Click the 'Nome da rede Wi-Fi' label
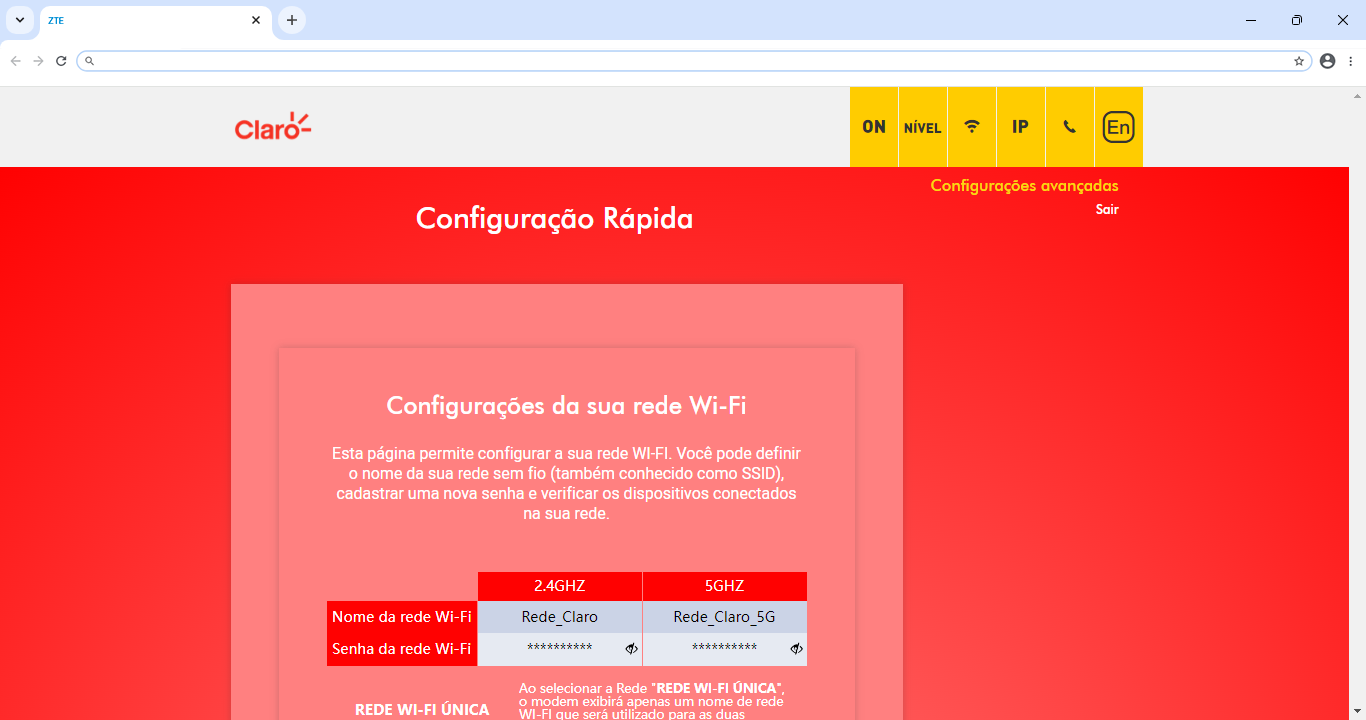 click(402, 617)
